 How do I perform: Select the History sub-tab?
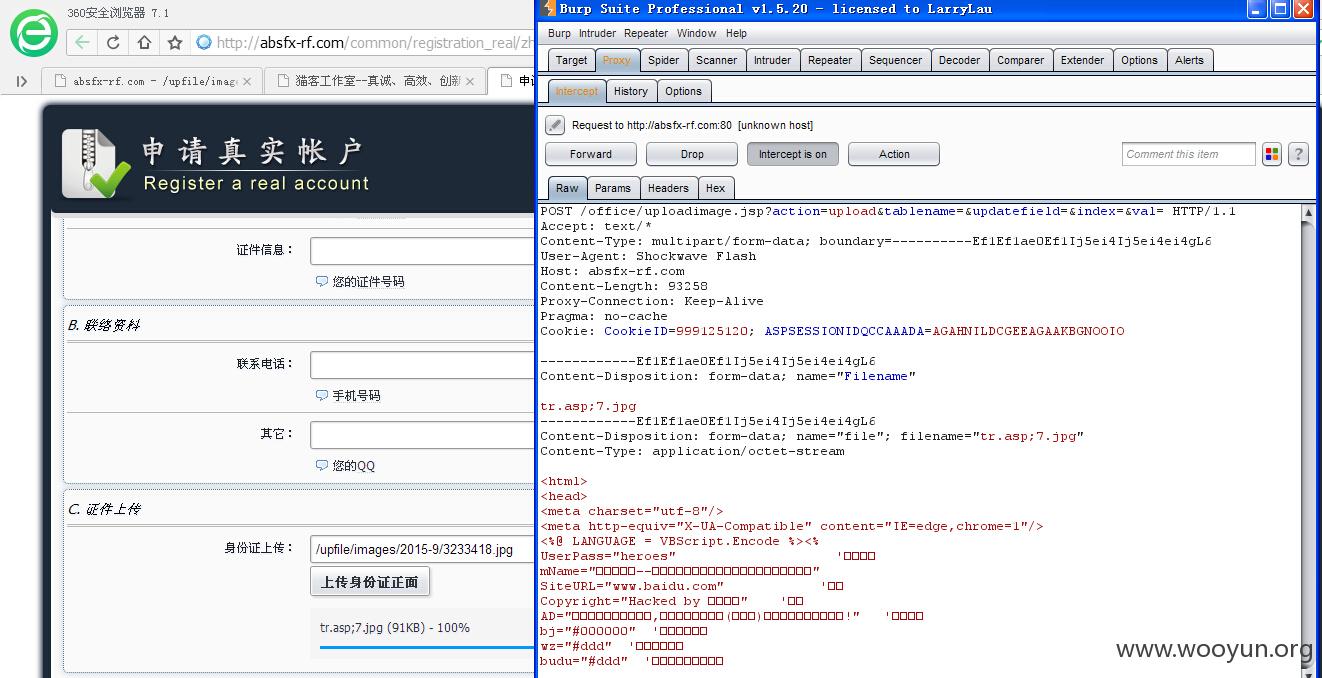coord(630,91)
